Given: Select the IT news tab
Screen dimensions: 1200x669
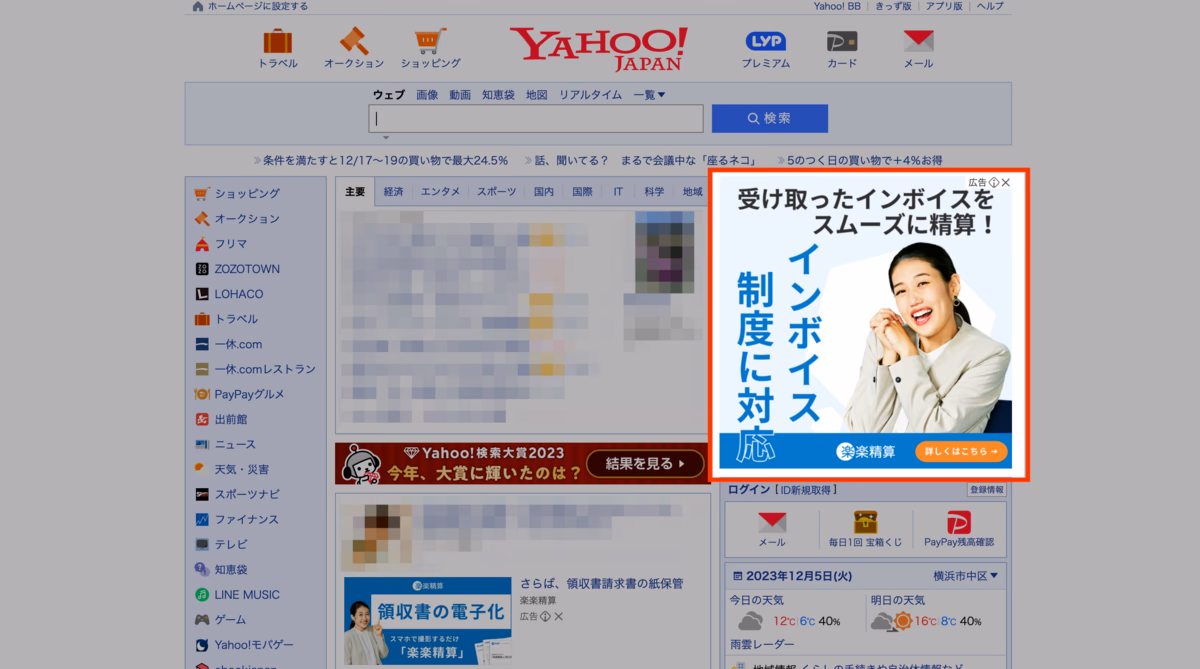Looking at the screenshot, I should (x=618, y=192).
